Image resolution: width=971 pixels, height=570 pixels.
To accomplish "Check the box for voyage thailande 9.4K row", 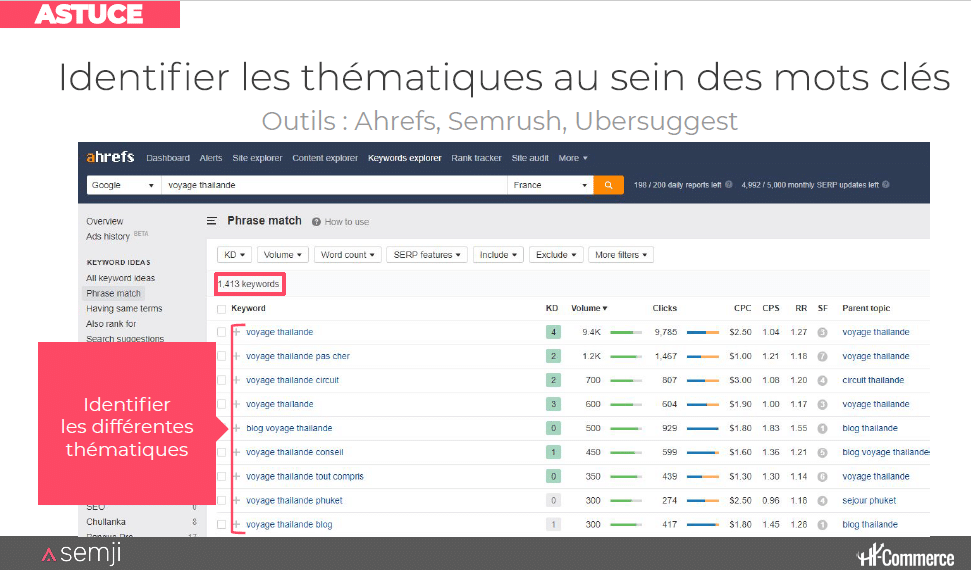I will click(x=221, y=332).
